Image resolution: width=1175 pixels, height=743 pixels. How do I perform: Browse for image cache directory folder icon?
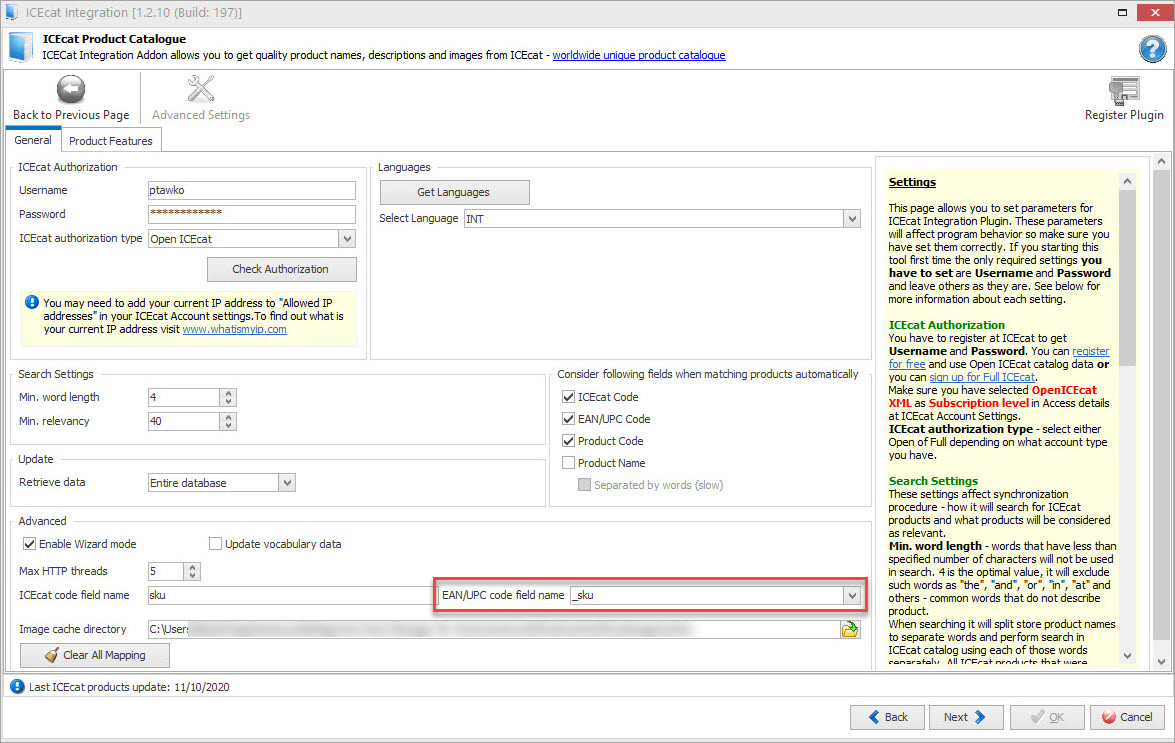click(850, 629)
